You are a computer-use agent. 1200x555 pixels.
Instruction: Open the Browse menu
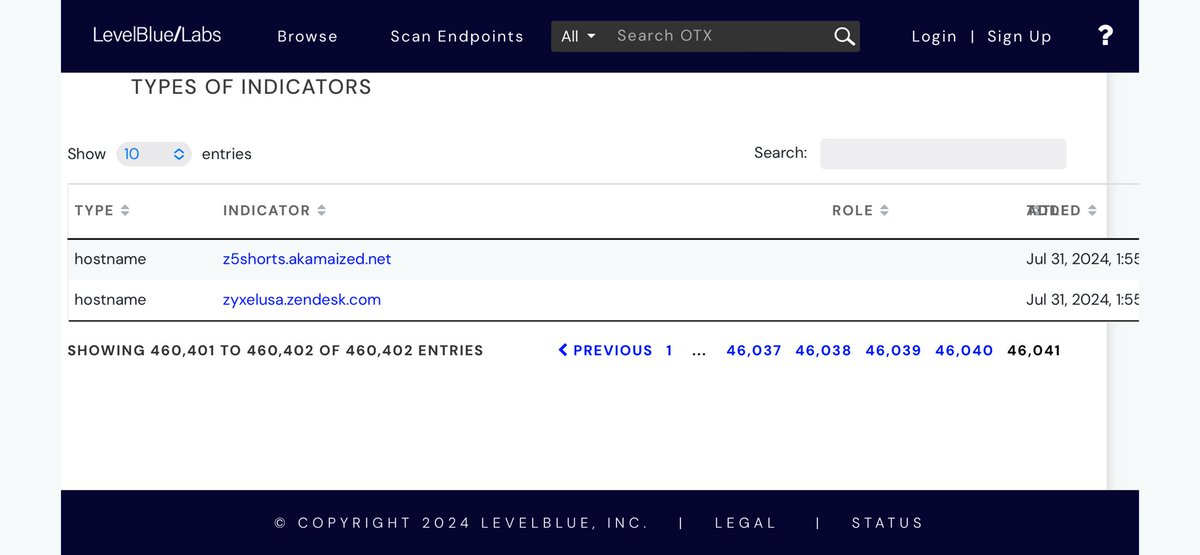click(307, 36)
